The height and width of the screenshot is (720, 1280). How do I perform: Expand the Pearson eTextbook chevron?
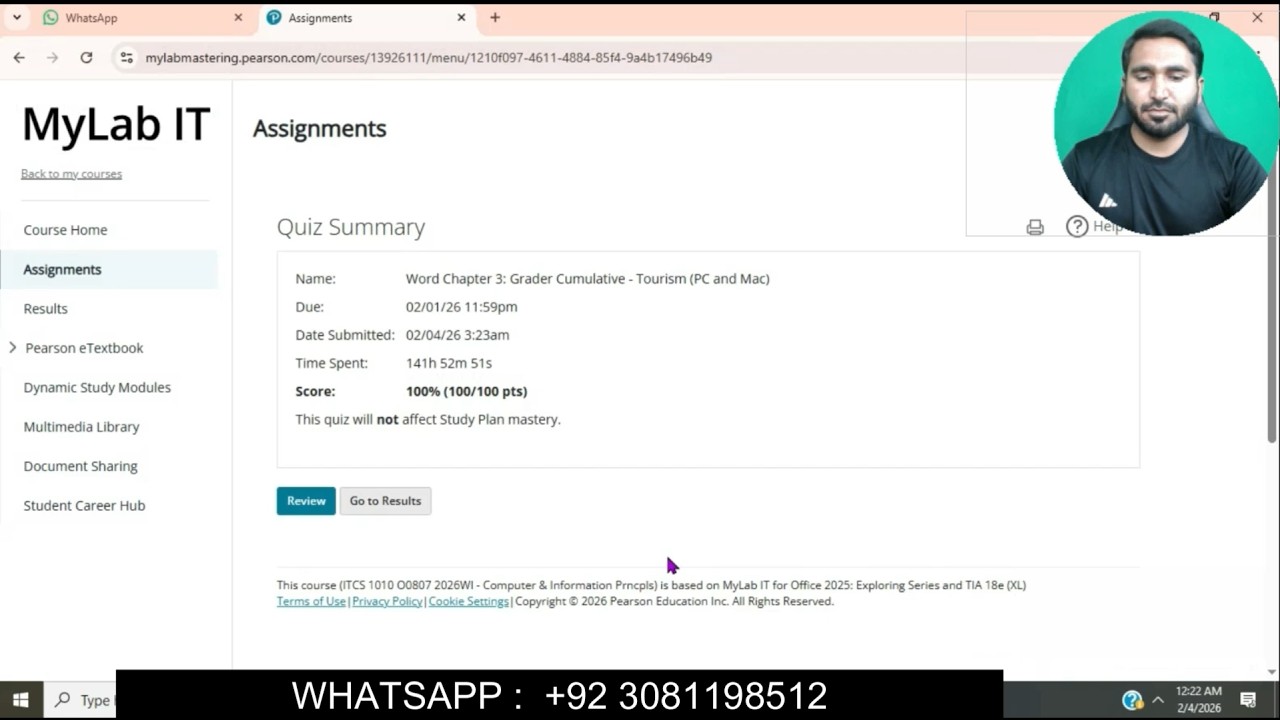[12, 348]
